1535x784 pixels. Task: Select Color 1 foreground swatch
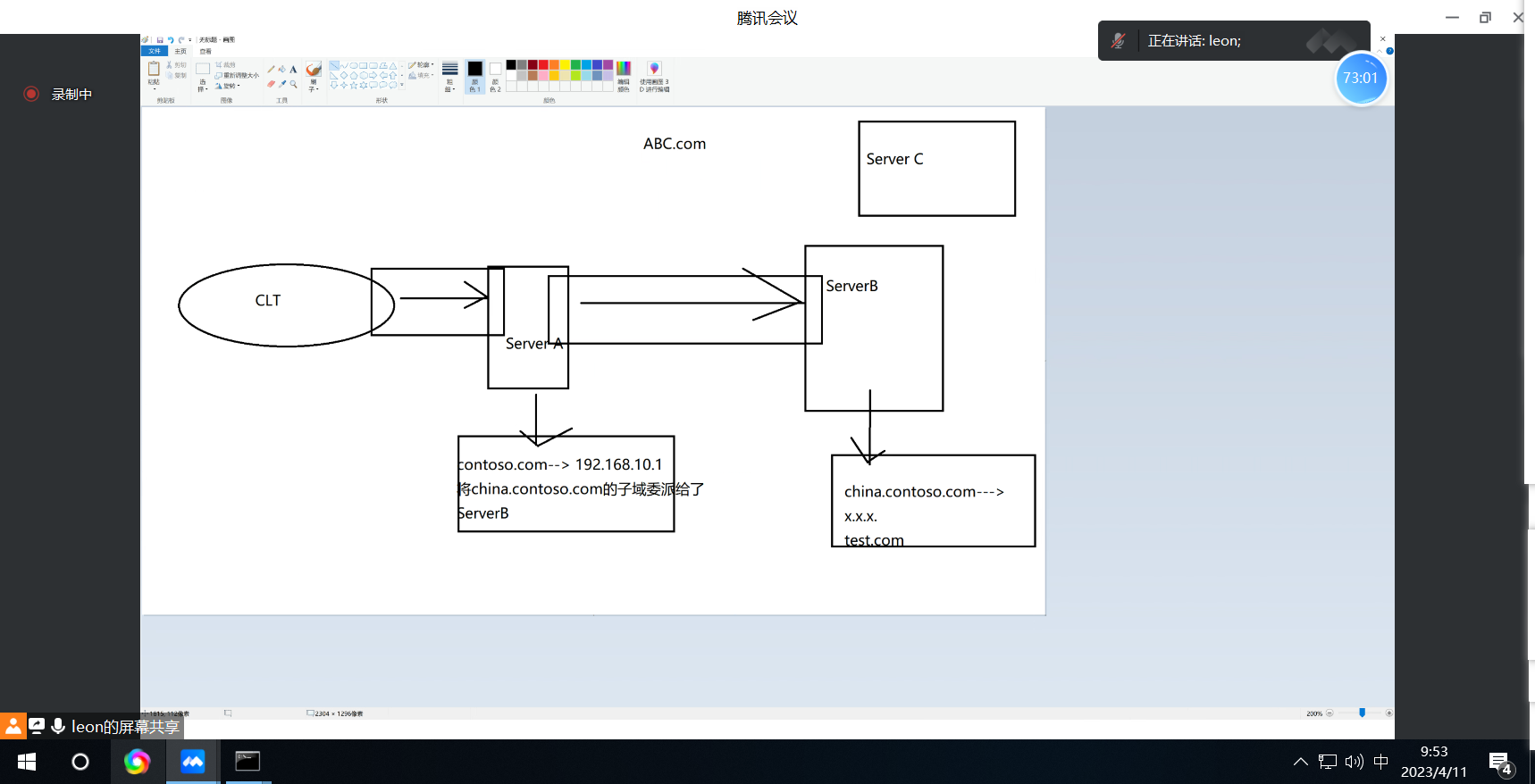pos(474,77)
